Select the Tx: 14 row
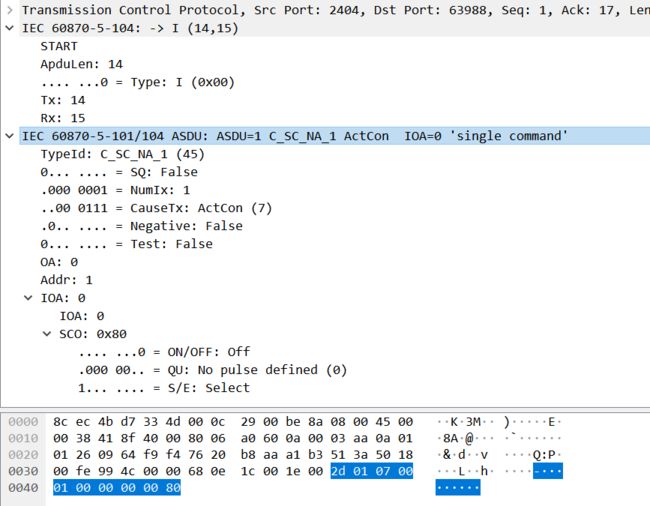 click(63, 100)
